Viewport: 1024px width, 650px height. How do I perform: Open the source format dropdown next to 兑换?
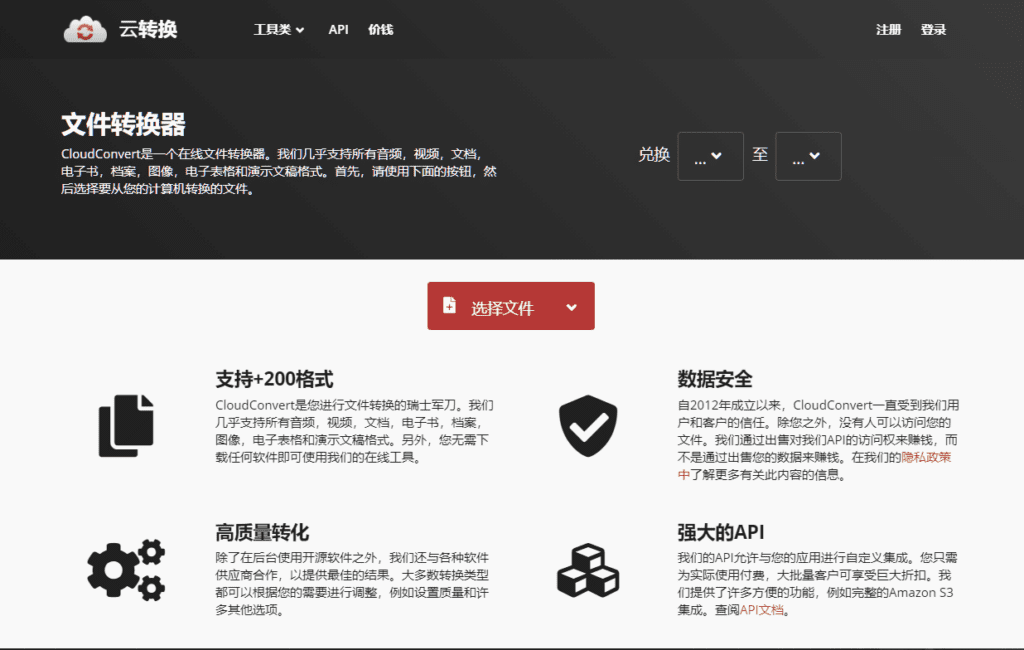[x=710, y=156]
